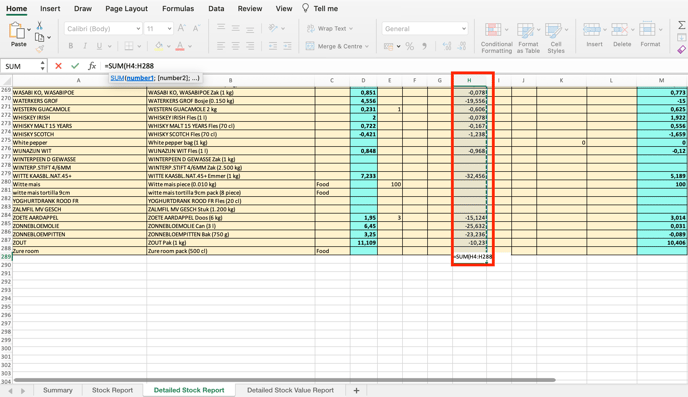
Task: Cut selection with the scissors icon
Action: pyautogui.click(x=39, y=25)
